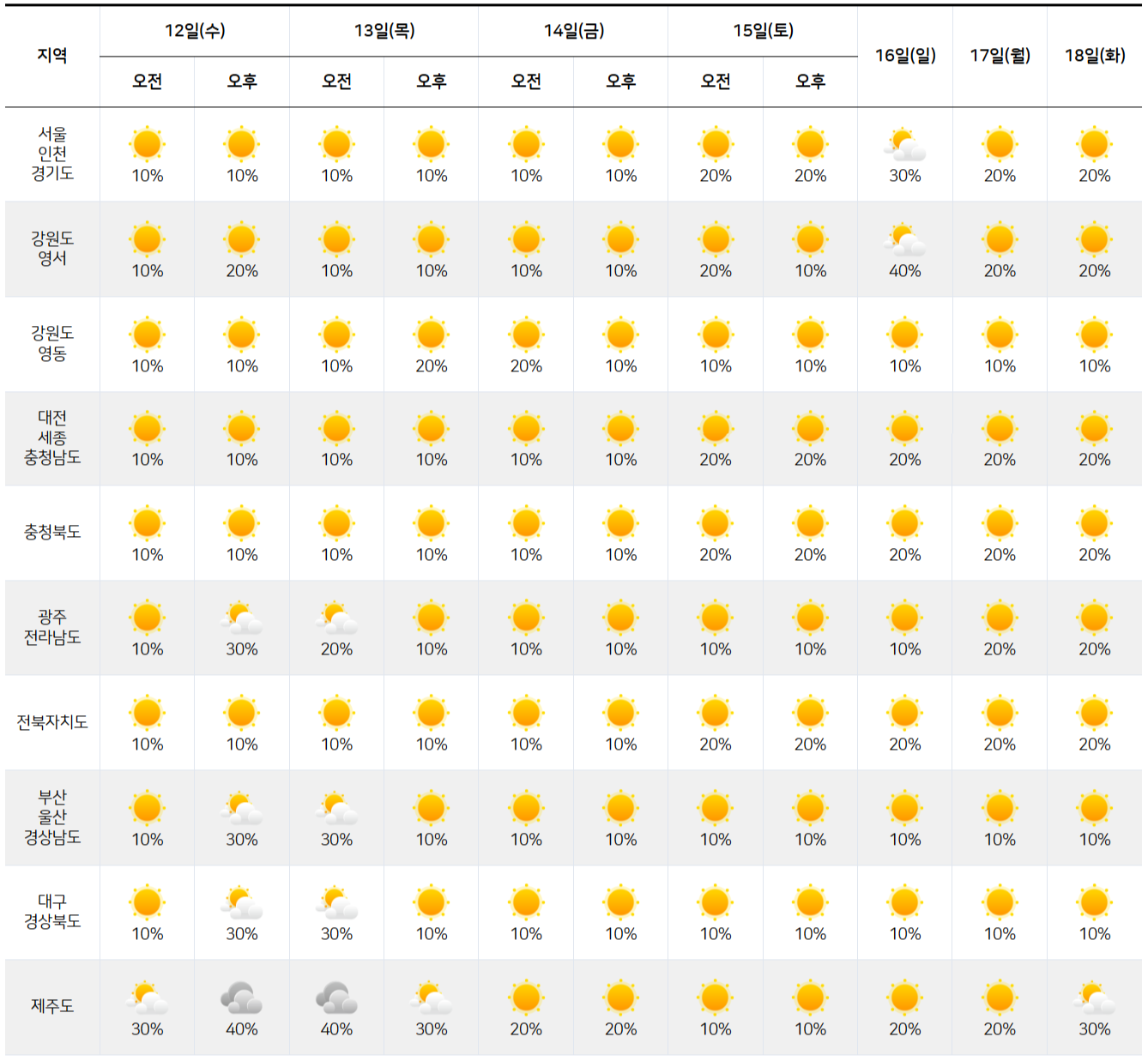Click the 광주 전라남도 region label

coord(52,627)
